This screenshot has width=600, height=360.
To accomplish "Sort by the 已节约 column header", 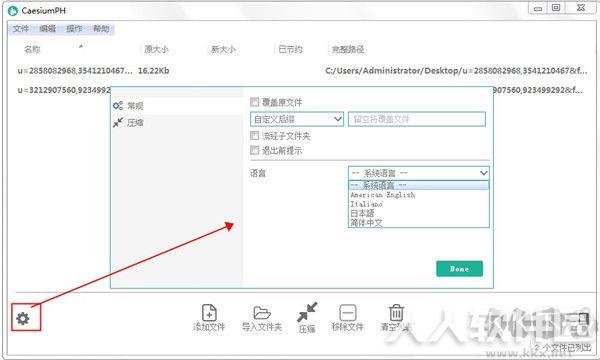I will (x=290, y=49).
